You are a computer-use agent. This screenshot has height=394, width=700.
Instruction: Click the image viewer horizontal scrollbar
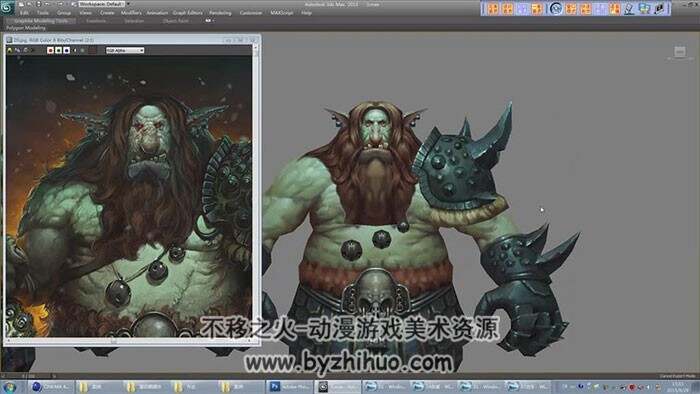coord(129,340)
